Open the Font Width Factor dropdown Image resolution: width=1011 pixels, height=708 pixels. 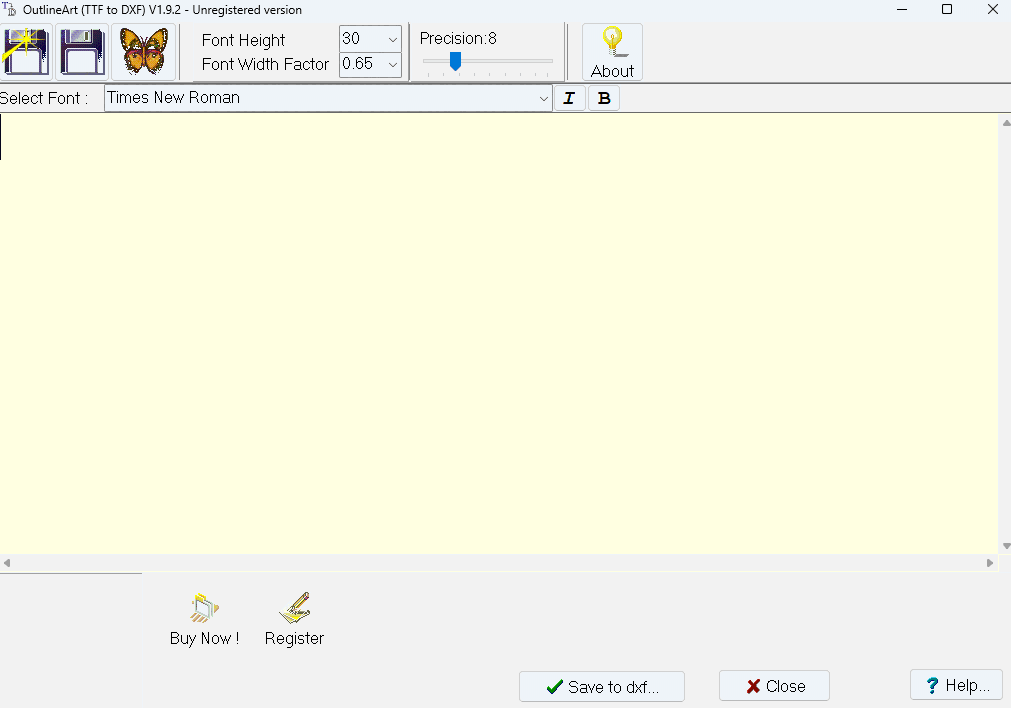(x=391, y=64)
